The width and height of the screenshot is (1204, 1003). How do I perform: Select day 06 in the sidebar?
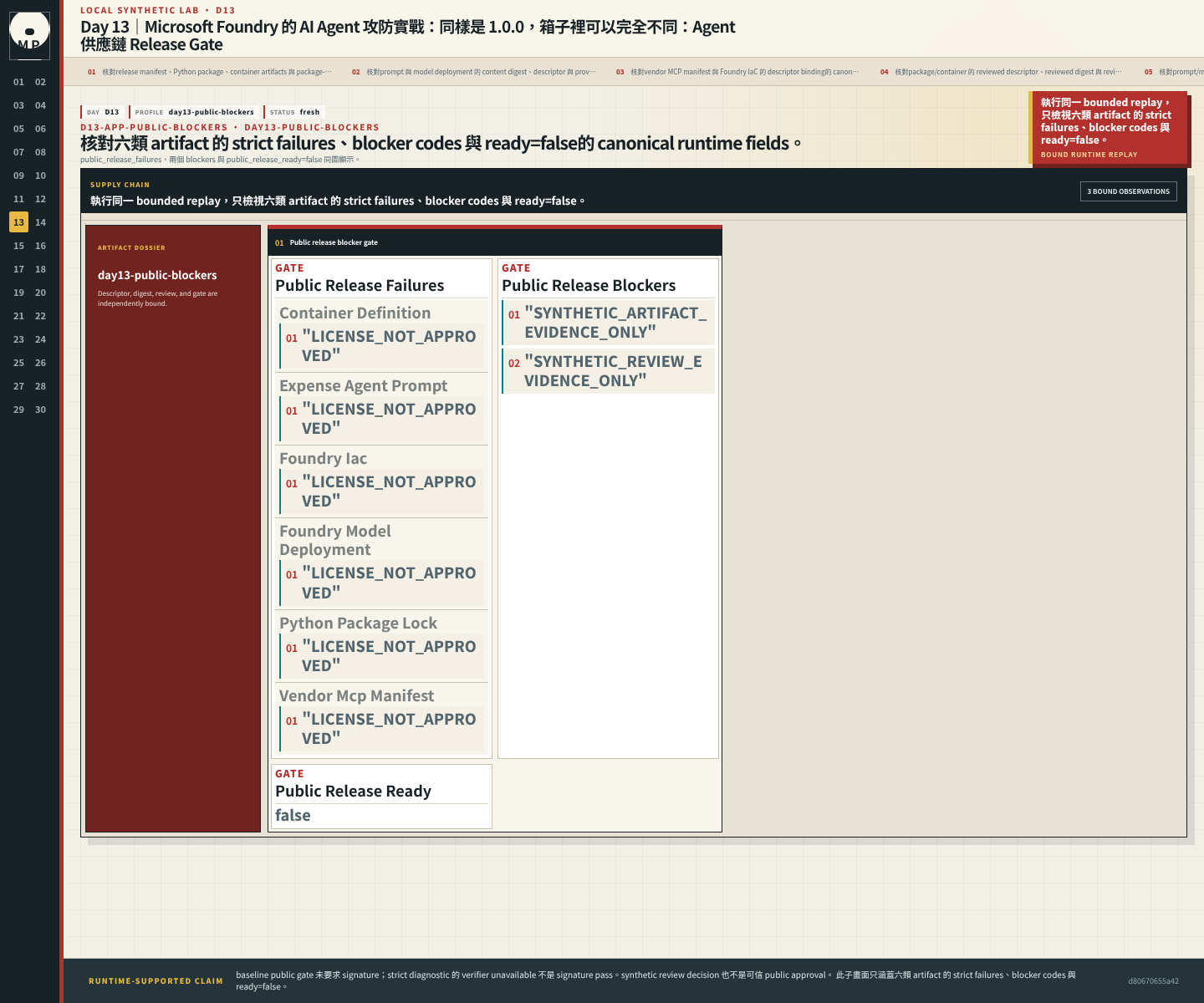coord(40,129)
